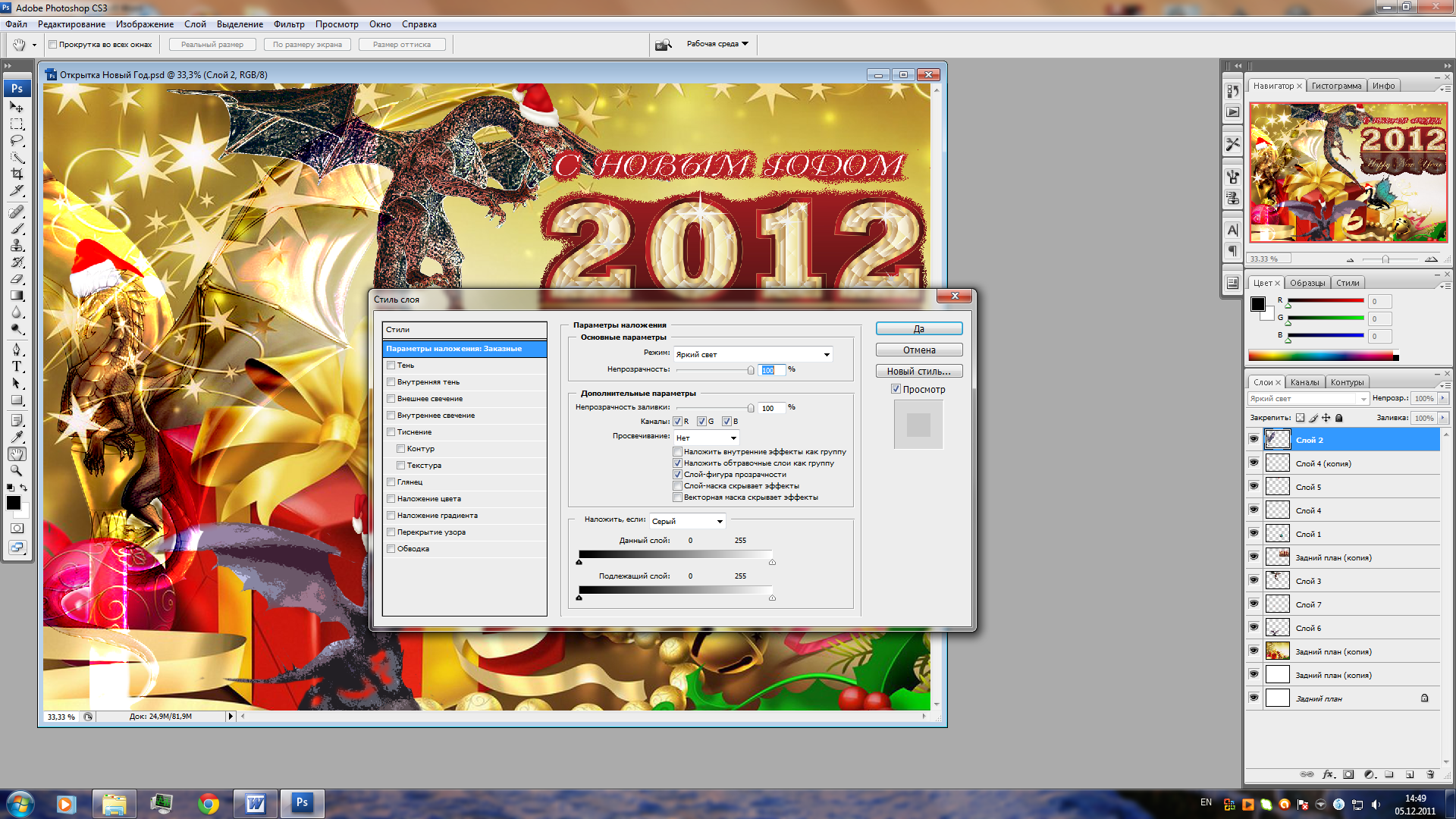Hide the Слой 1 layer eye icon
This screenshot has height=819, width=1456.
(x=1254, y=534)
